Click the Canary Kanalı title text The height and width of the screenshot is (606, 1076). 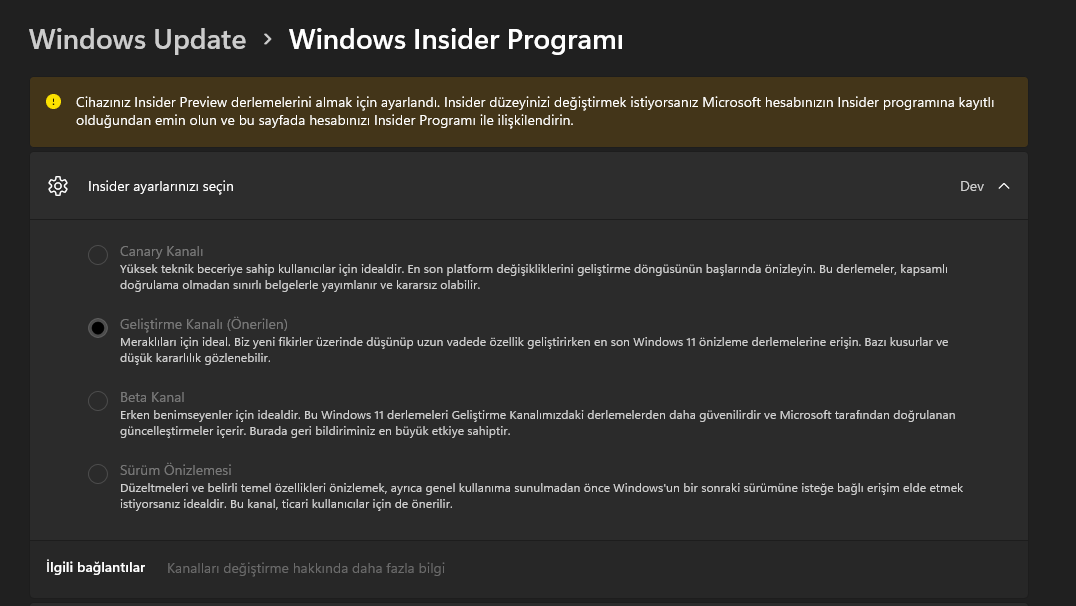[161, 251]
